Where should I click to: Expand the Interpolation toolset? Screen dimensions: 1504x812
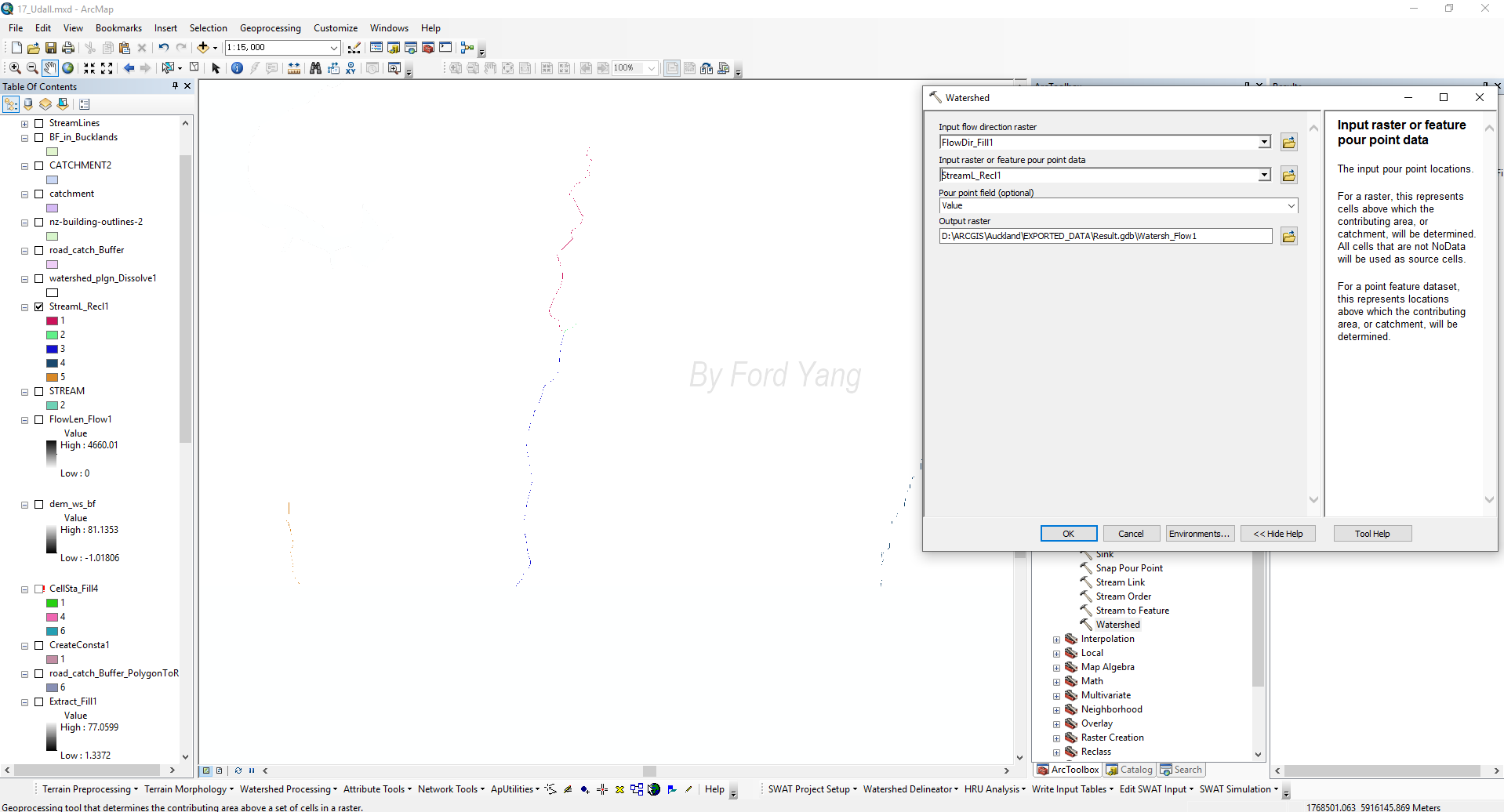1056,640
